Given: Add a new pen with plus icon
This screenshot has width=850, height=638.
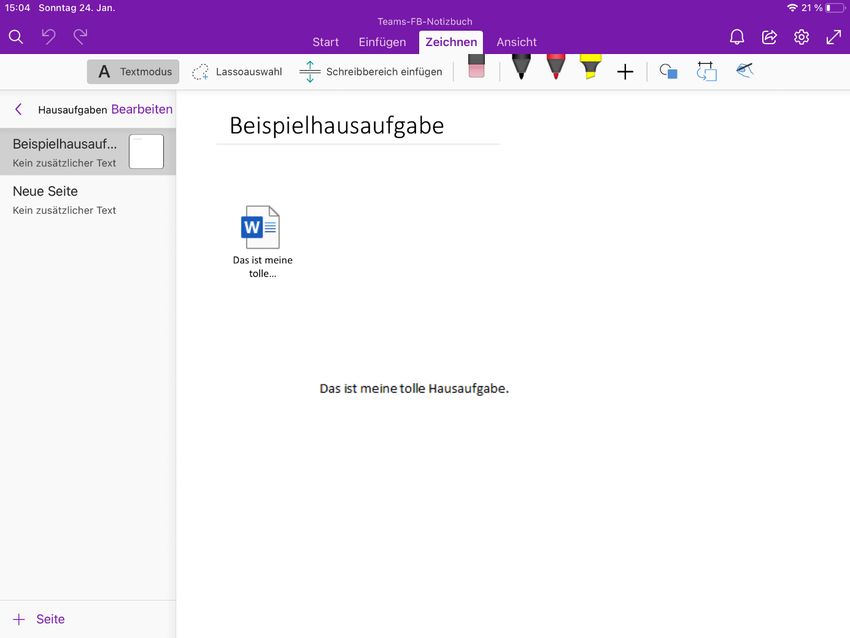Looking at the screenshot, I should tap(625, 72).
